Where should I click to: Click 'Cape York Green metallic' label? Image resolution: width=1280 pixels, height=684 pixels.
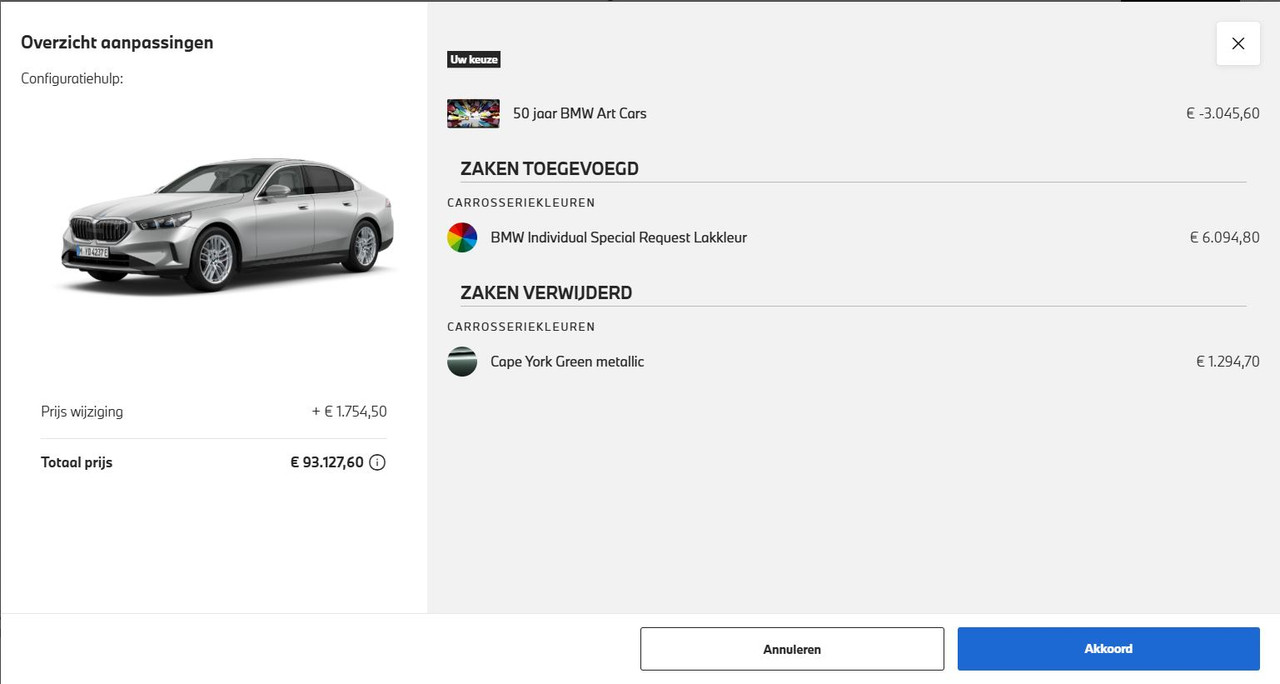[567, 362]
